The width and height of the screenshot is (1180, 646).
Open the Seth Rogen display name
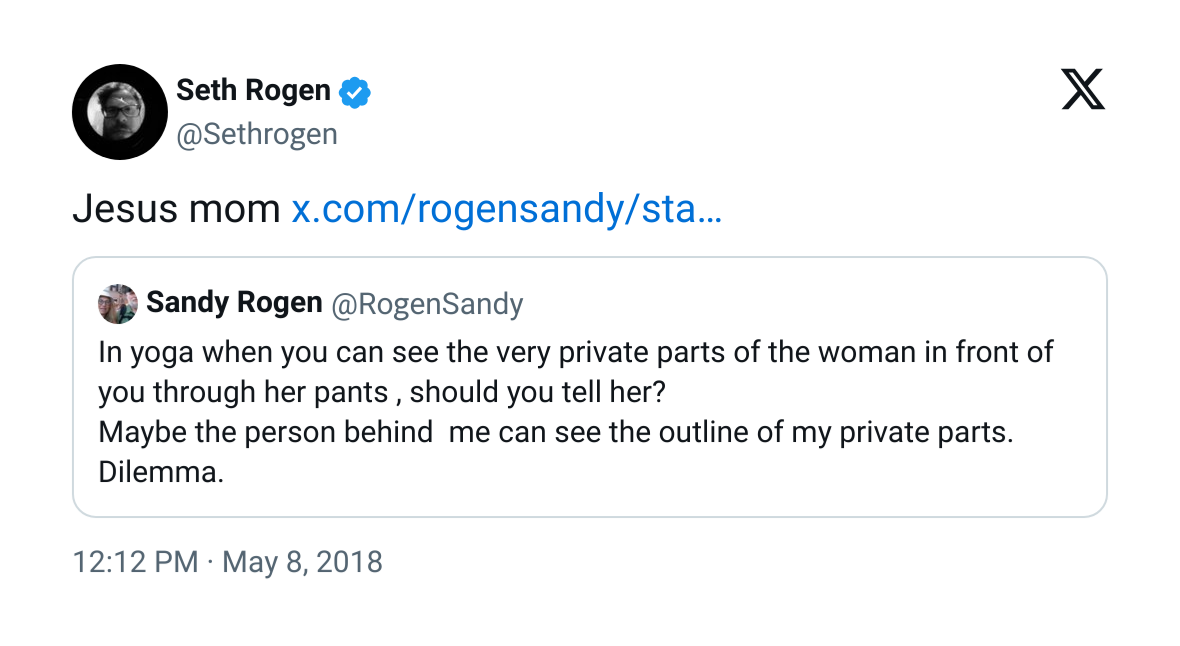point(253,91)
